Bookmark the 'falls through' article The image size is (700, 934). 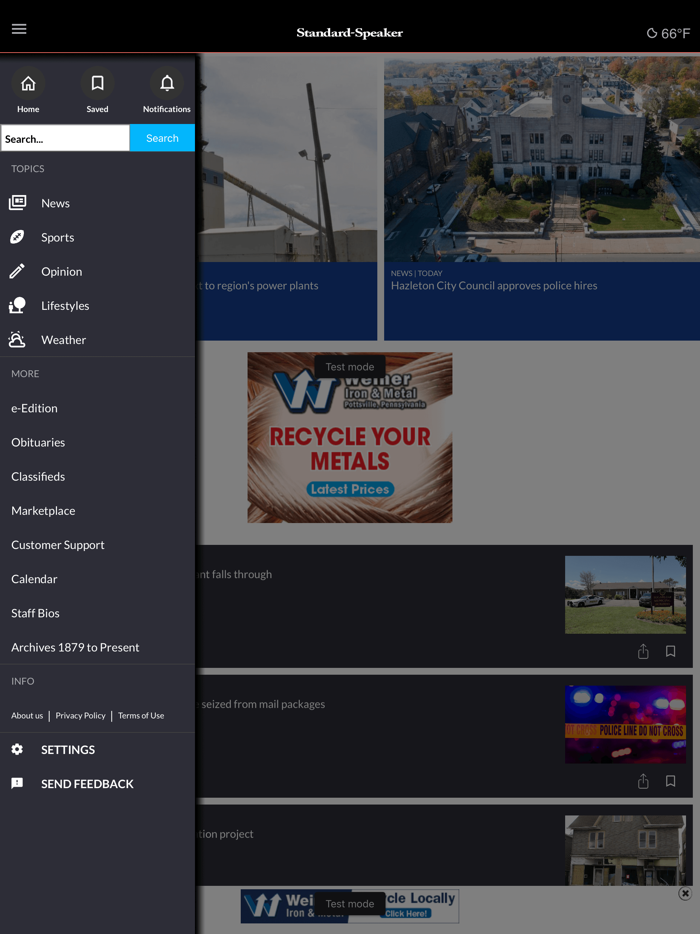(670, 652)
